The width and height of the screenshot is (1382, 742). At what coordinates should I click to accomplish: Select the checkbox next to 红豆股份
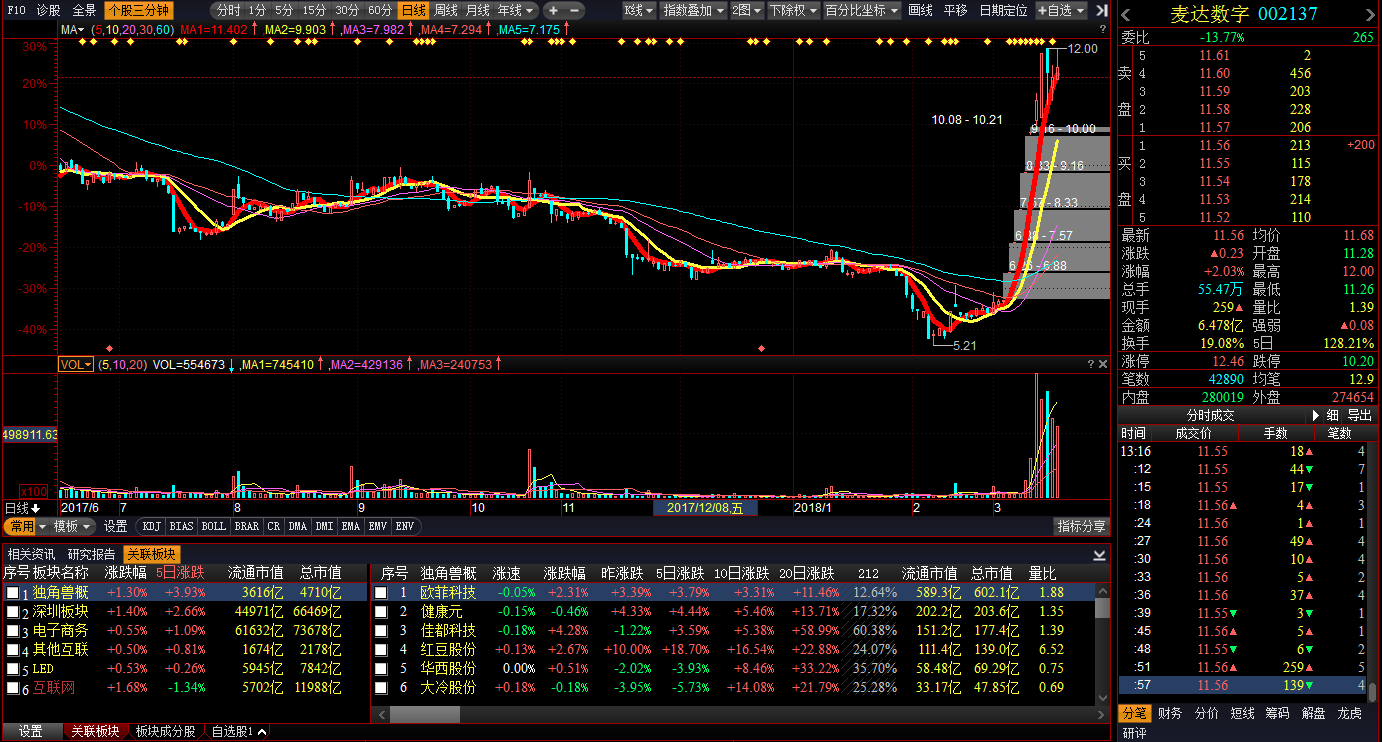381,650
